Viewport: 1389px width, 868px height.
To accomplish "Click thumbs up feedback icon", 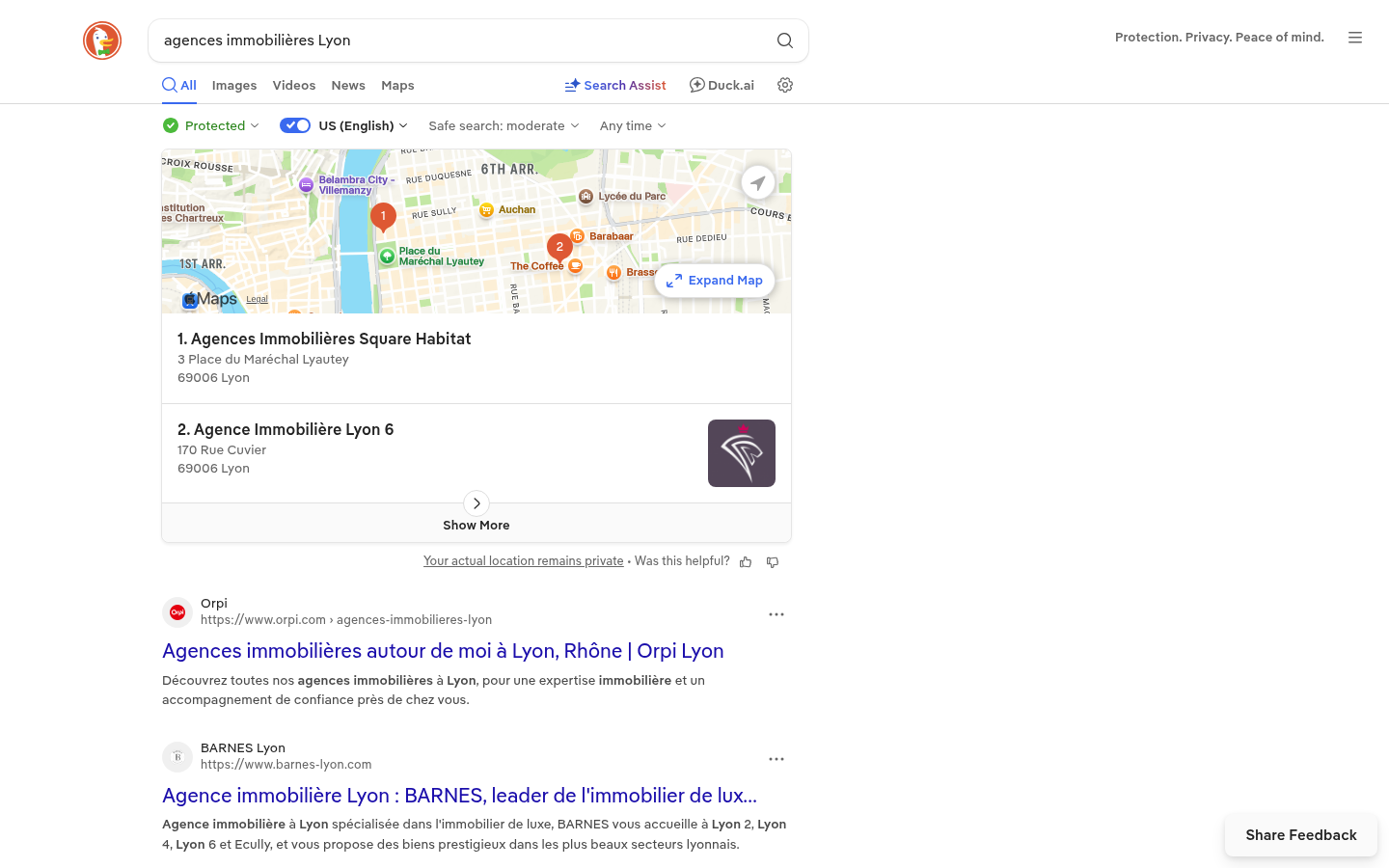I will click(746, 562).
